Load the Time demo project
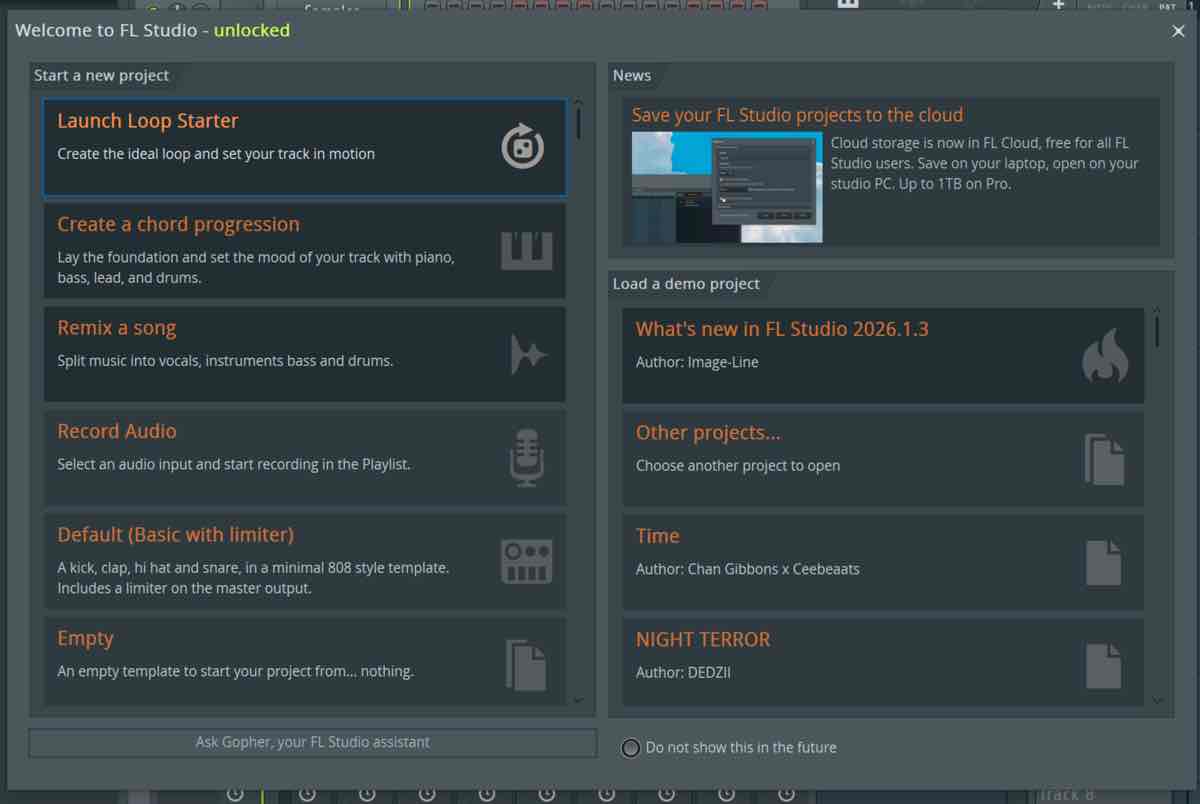 tap(883, 563)
